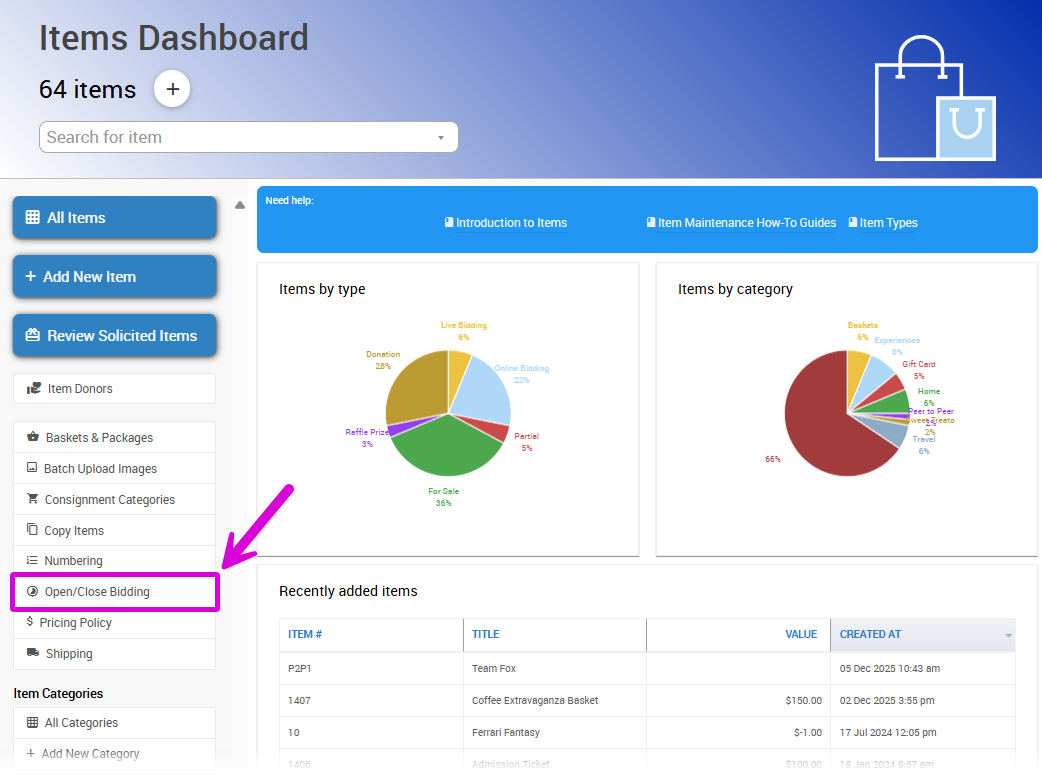Click into the Search for item field

coord(235,138)
